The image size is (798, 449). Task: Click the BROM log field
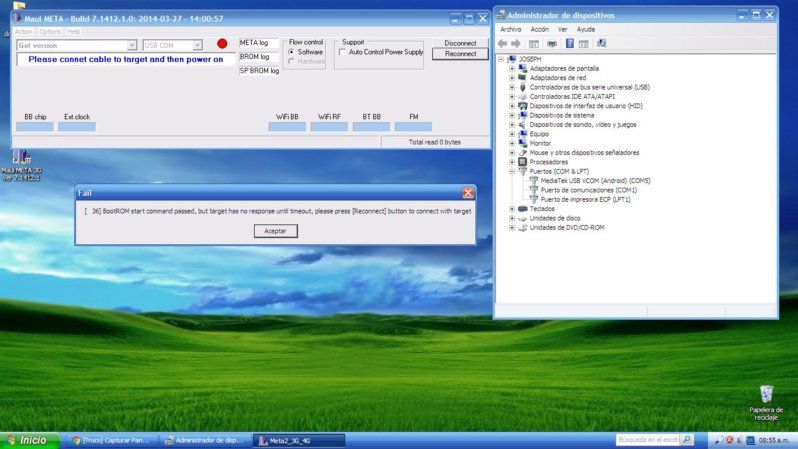(259, 57)
